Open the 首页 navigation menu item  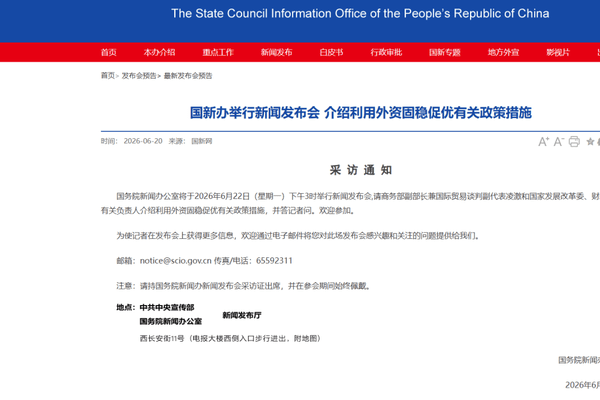(109, 52)
